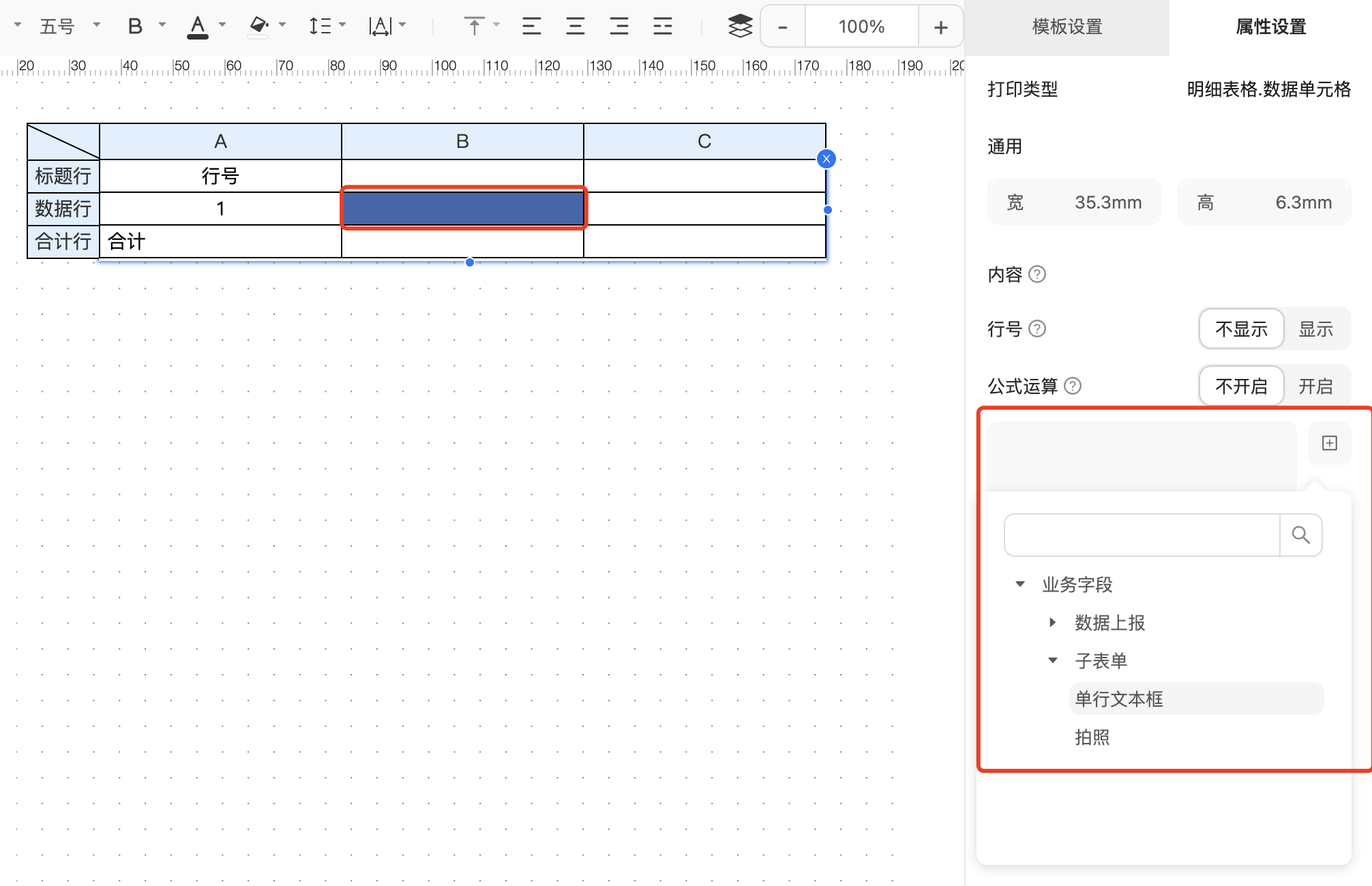Click the table corner diagonal cell
Image resolution: width=1372 pixels, height=886 pixels.
click(x=63, y=141)
